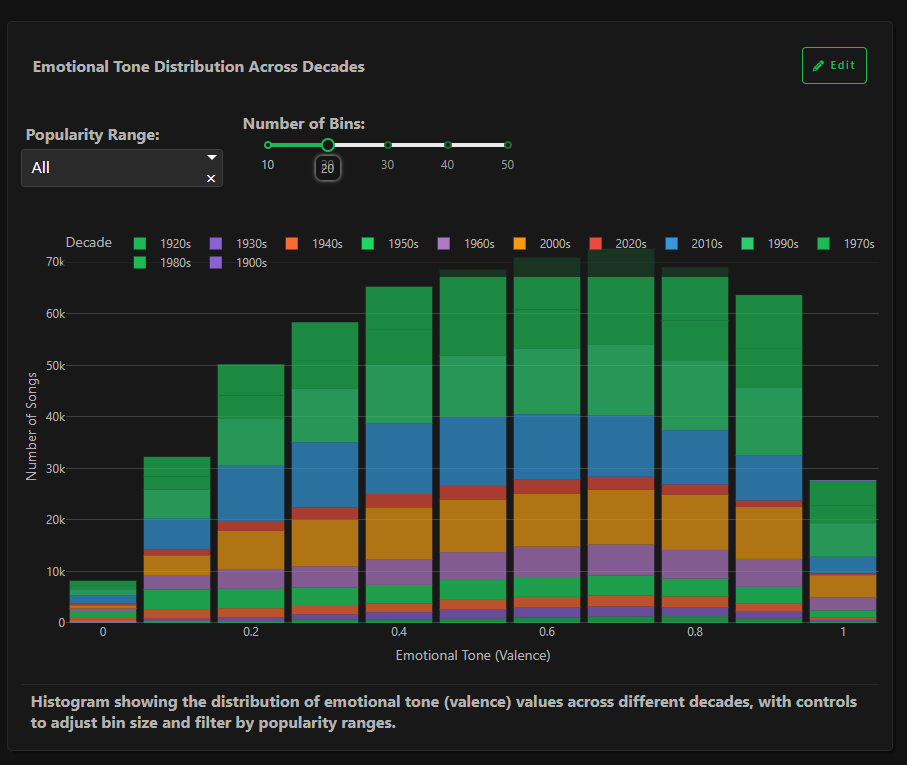Toggle 1920s legend entry
907x765 pixels.
point(163,243)
